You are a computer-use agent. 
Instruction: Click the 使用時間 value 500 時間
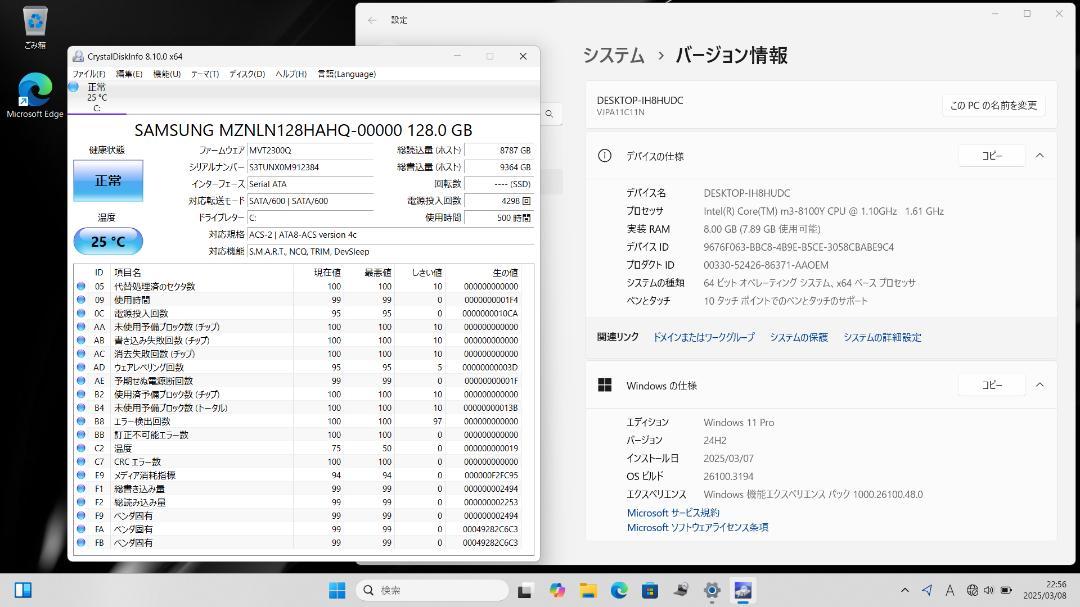click(x=499, y=218)
